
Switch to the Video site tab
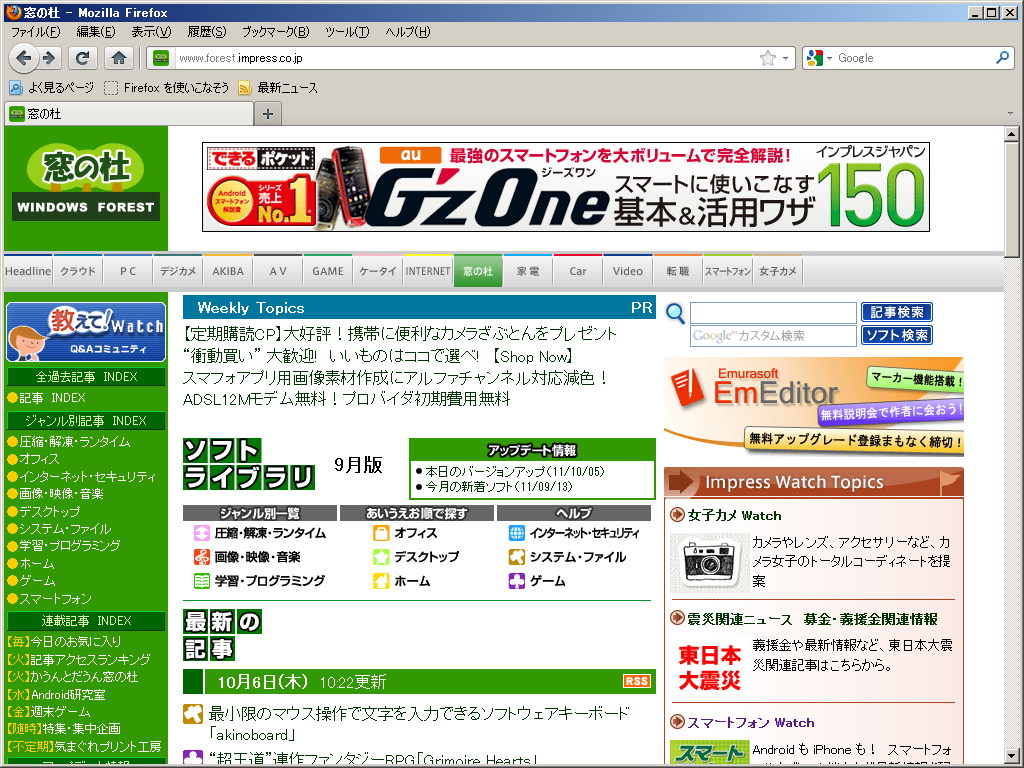pos(628,271)
